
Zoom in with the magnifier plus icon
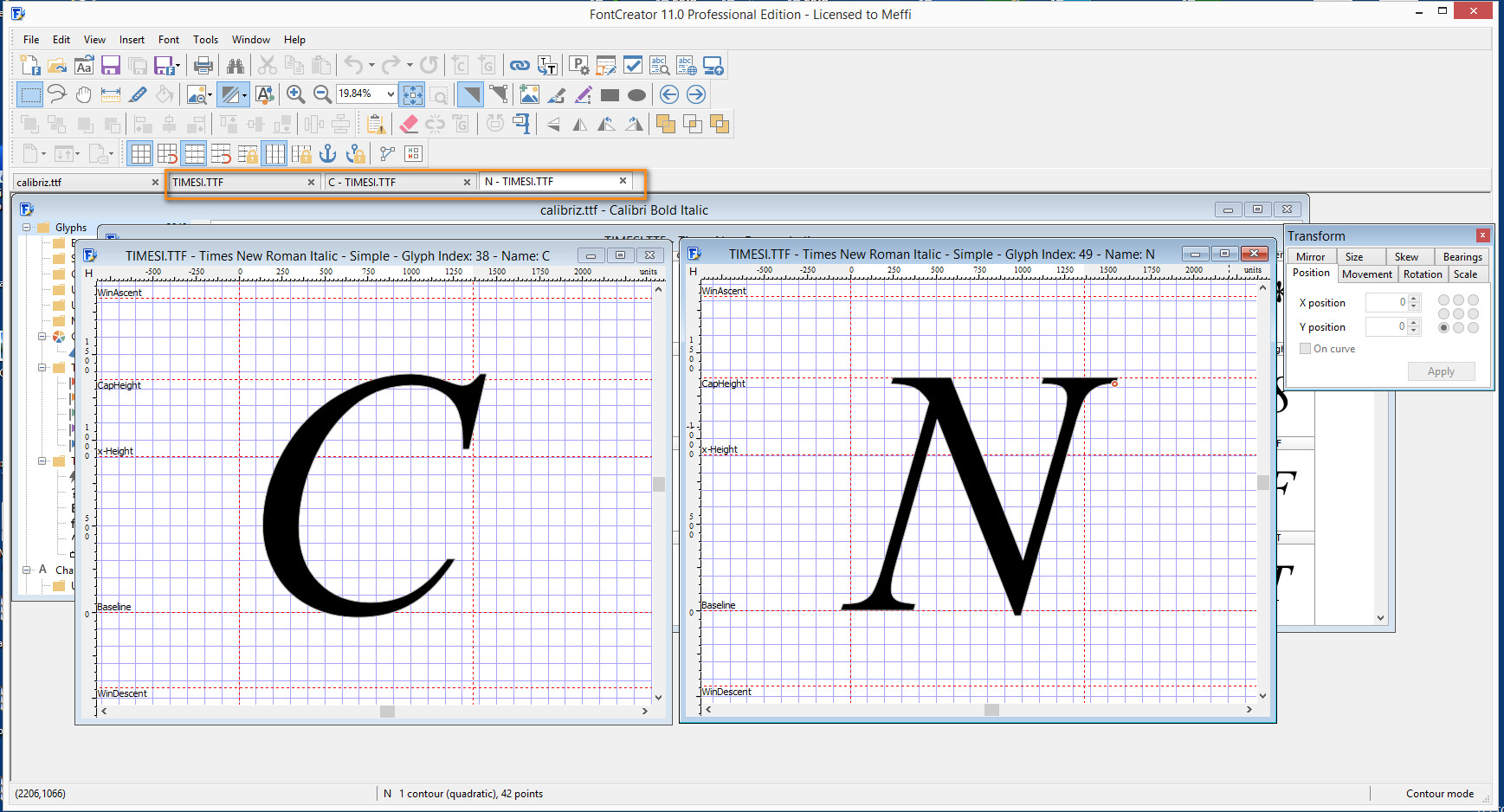(295, 94)
